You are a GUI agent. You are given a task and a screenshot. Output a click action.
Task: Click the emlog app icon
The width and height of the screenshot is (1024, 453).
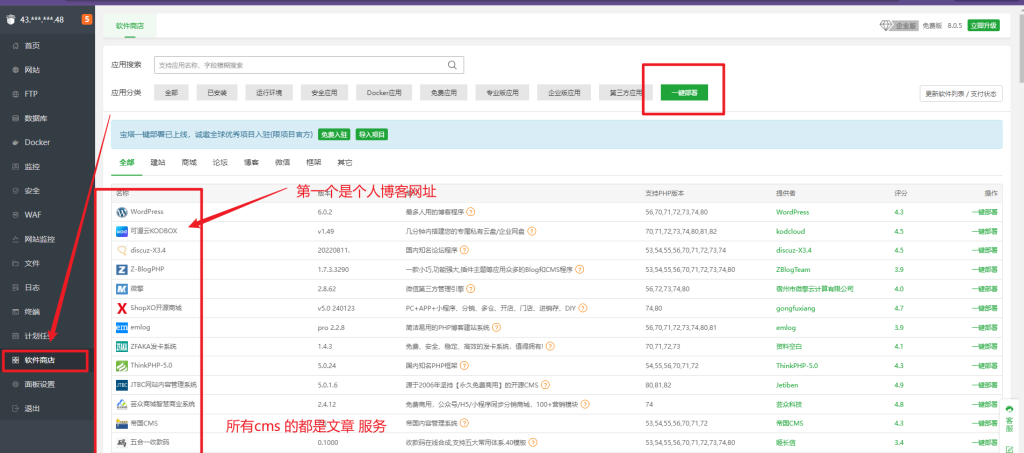122,327
